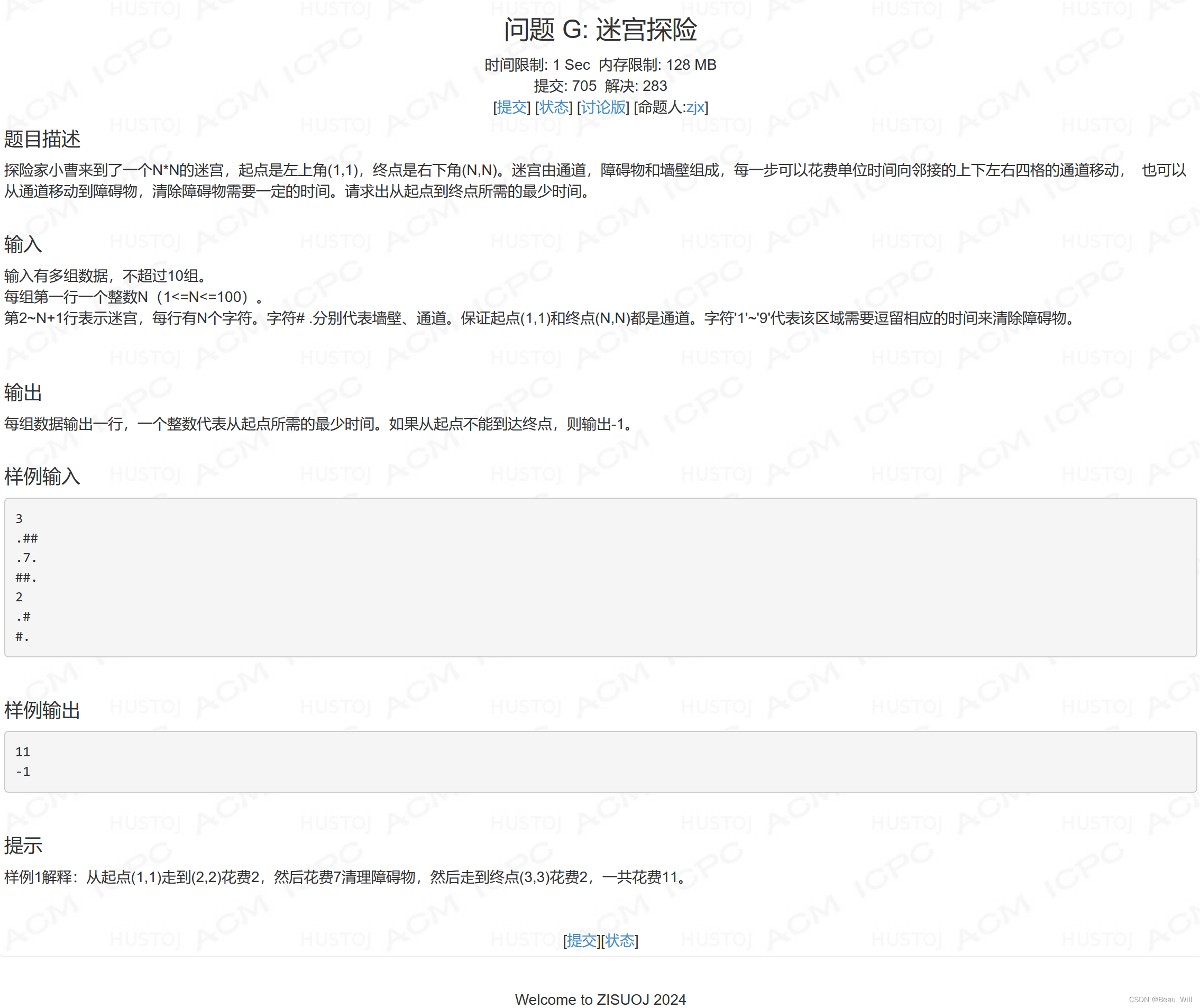The width and height of the screenshot is (1200, 1008).
Task: Open the 讨论版 discussion board link
Action: (x=601, y=107)
